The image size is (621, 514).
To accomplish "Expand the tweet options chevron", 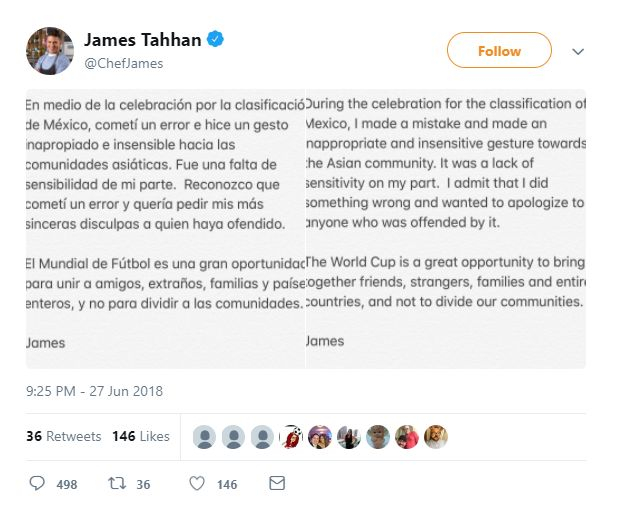I will [578, 51].
